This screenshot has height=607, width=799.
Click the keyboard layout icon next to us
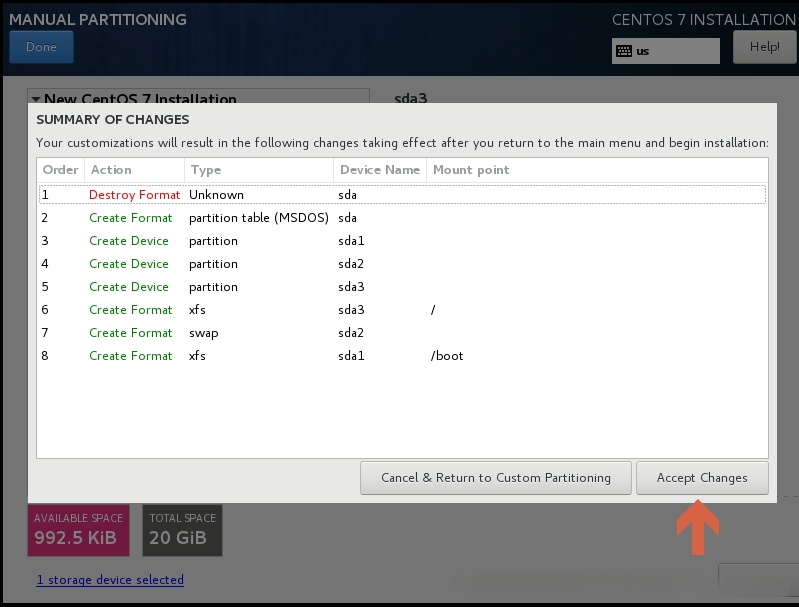pyautogui.click(x=624, y=51)
